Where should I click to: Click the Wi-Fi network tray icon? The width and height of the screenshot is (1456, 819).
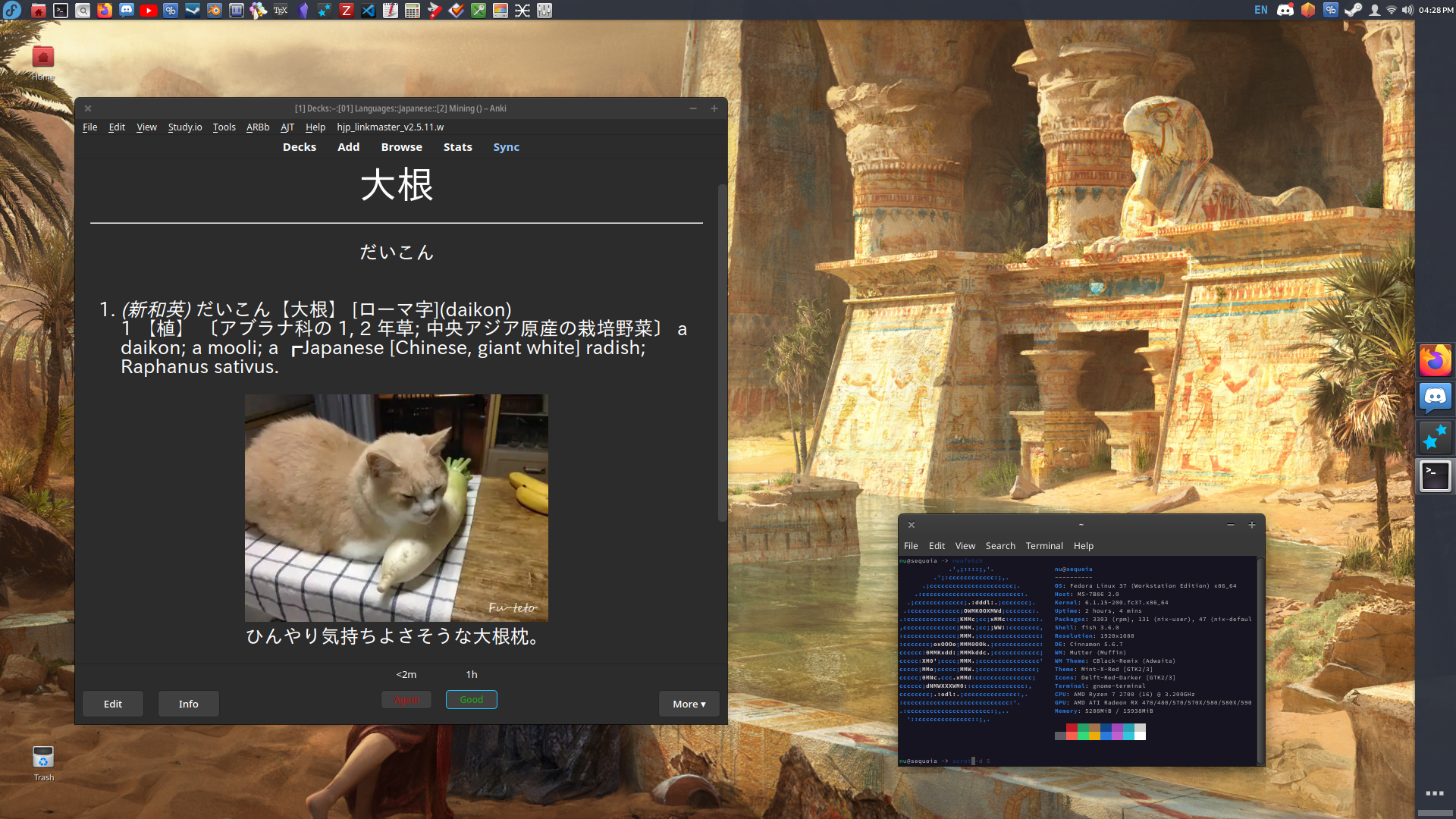tap(1392, 10)
